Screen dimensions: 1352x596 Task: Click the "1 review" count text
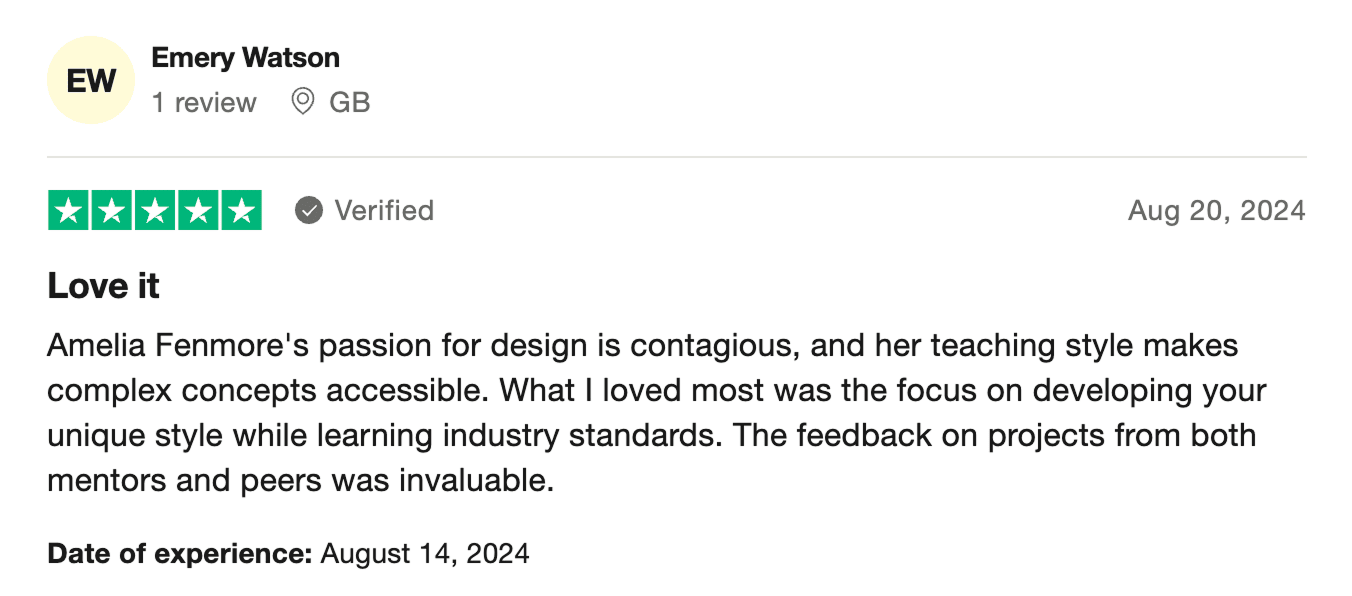[x=204, y=102]
